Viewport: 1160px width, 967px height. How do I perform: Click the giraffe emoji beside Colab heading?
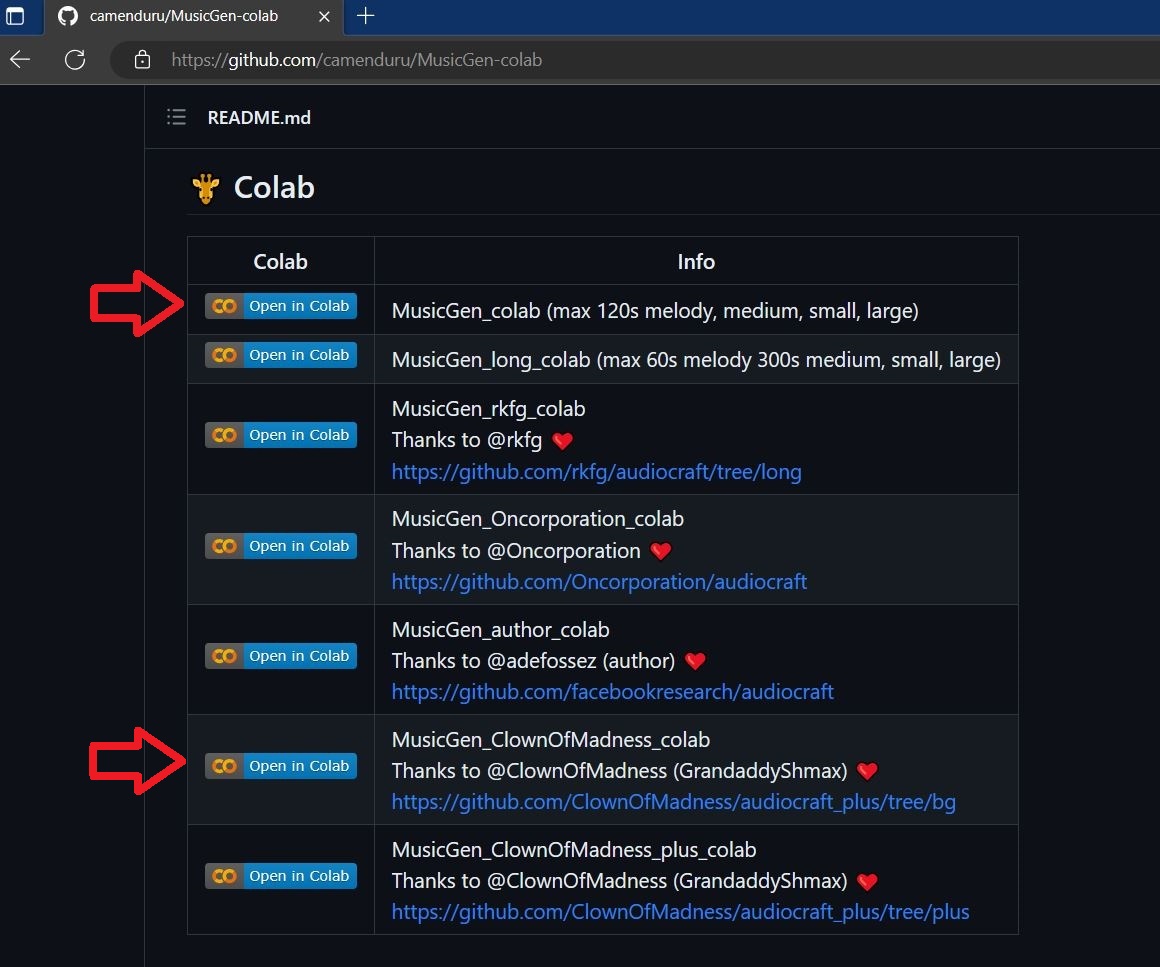pyautogui.click(x=206, y=188)
